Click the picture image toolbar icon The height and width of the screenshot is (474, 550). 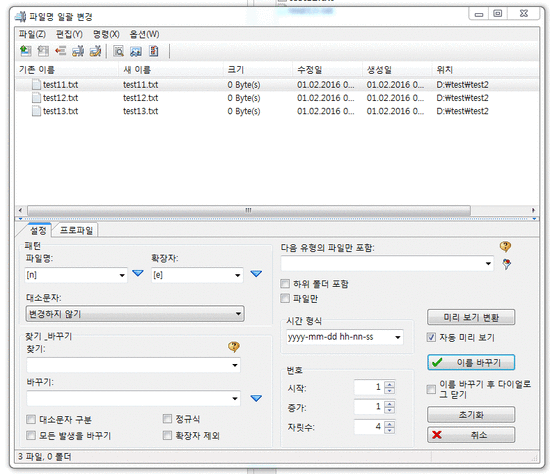pyautogui.click(x=136, y=52)
